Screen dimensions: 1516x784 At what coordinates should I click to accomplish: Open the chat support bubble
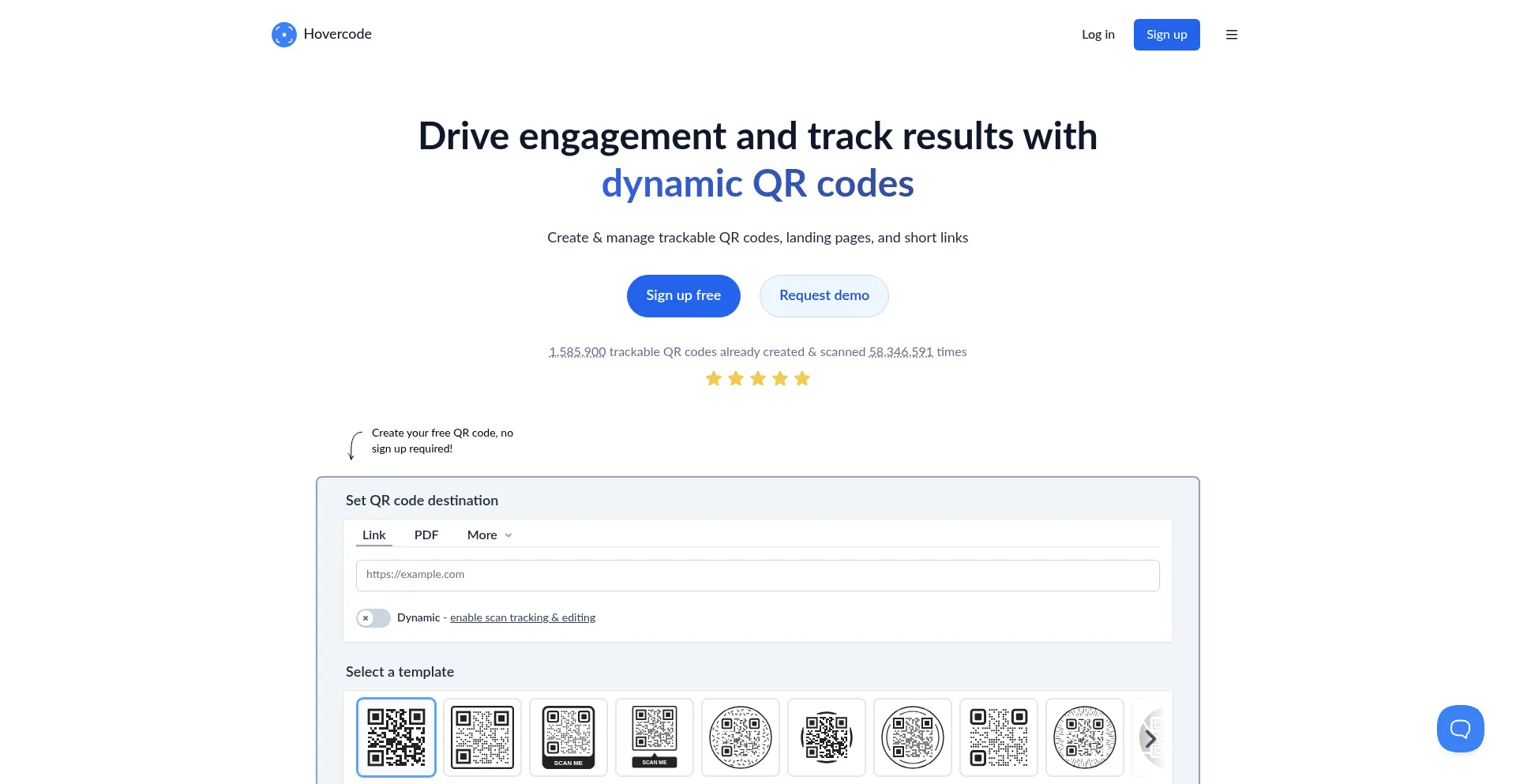click(1460, 728)
